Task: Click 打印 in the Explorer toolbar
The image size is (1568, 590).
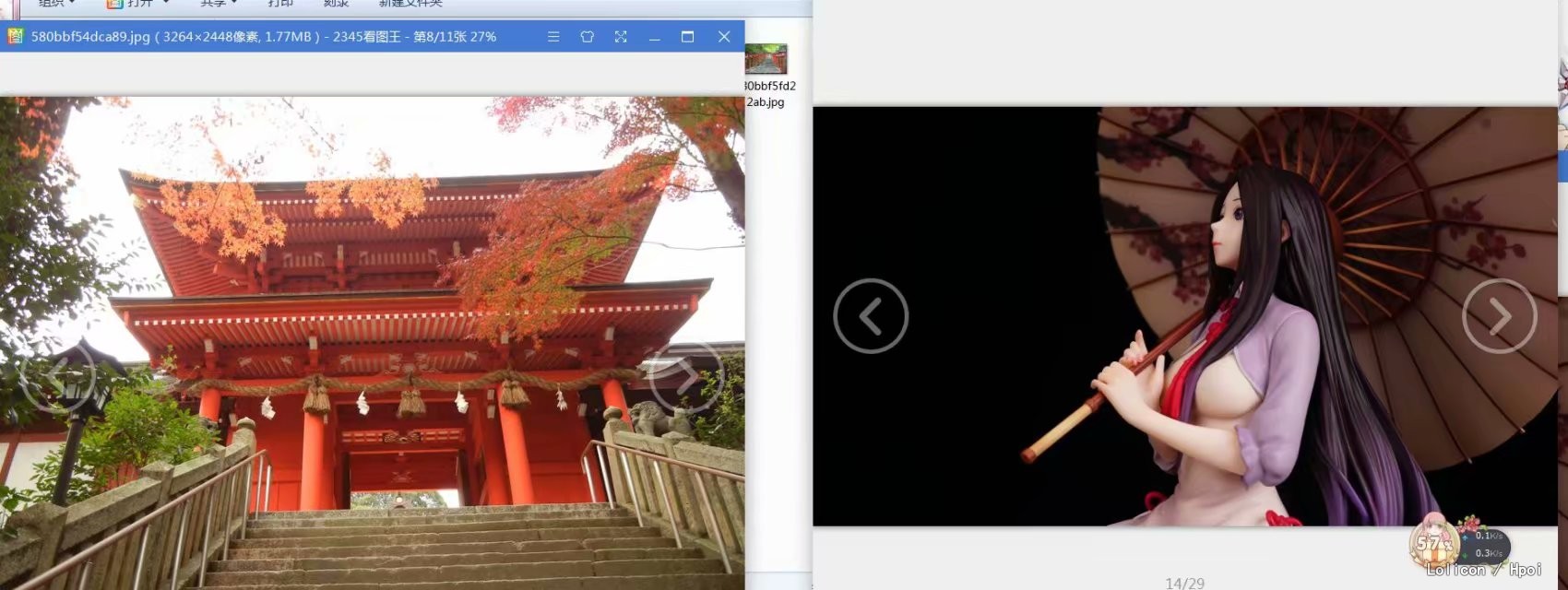Action: coord(280,4)
